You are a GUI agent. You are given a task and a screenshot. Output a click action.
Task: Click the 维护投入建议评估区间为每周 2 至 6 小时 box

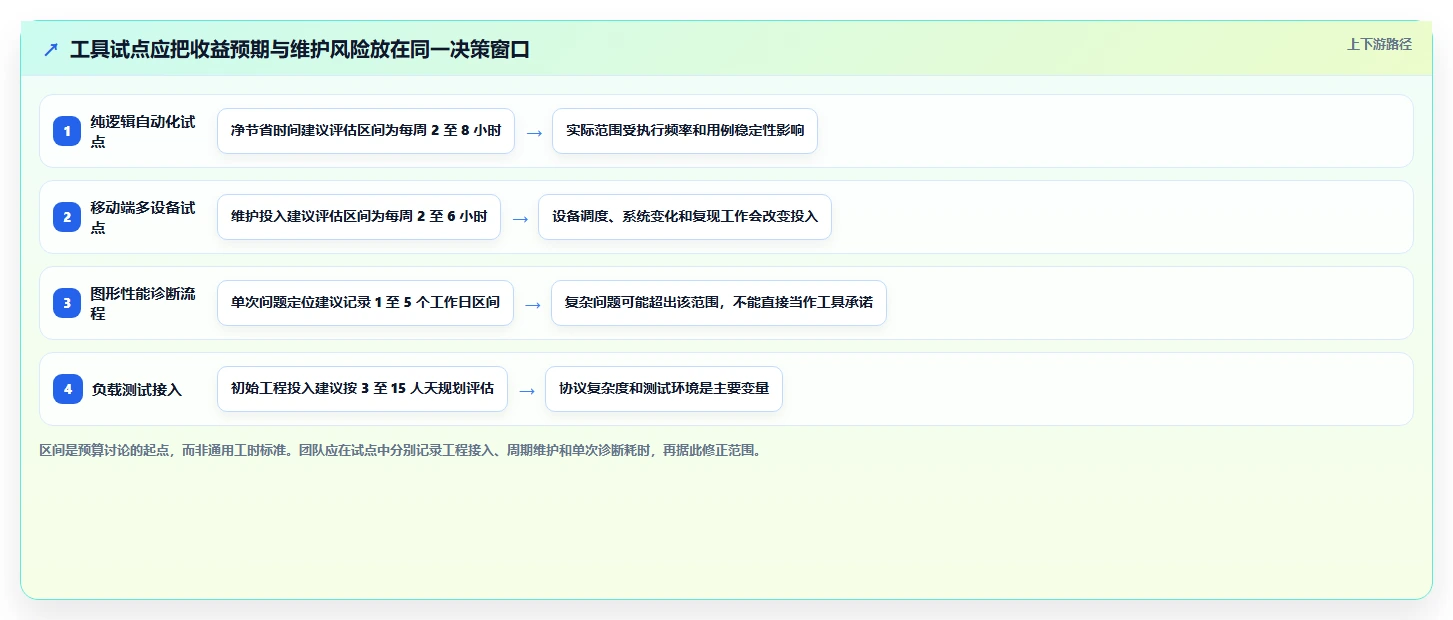pyautogui.click(x=359, y=217)
